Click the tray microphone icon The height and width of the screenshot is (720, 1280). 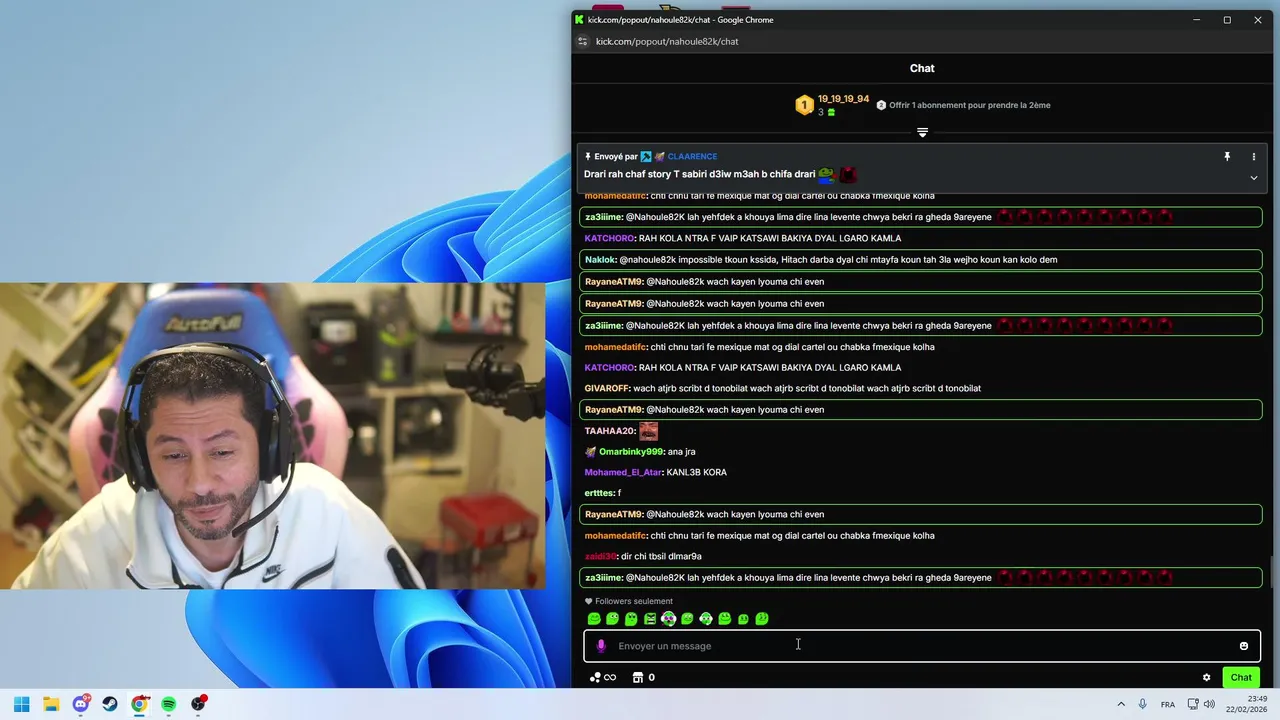1143,704
